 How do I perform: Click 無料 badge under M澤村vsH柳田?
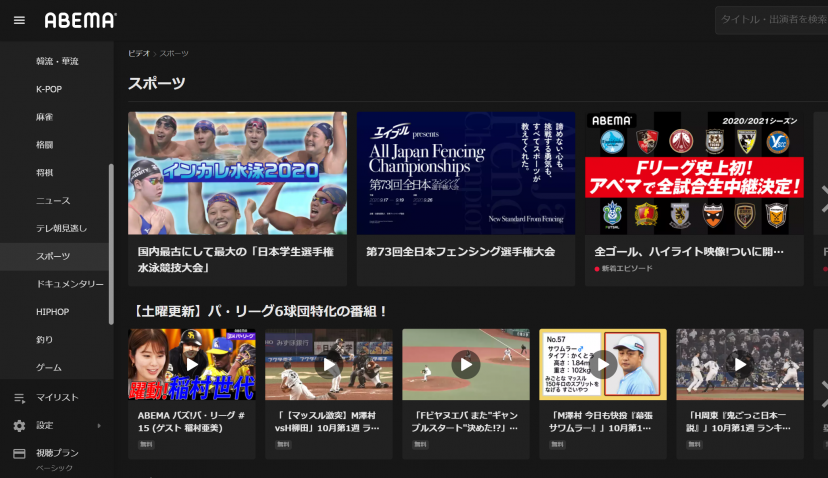point(283,445)
